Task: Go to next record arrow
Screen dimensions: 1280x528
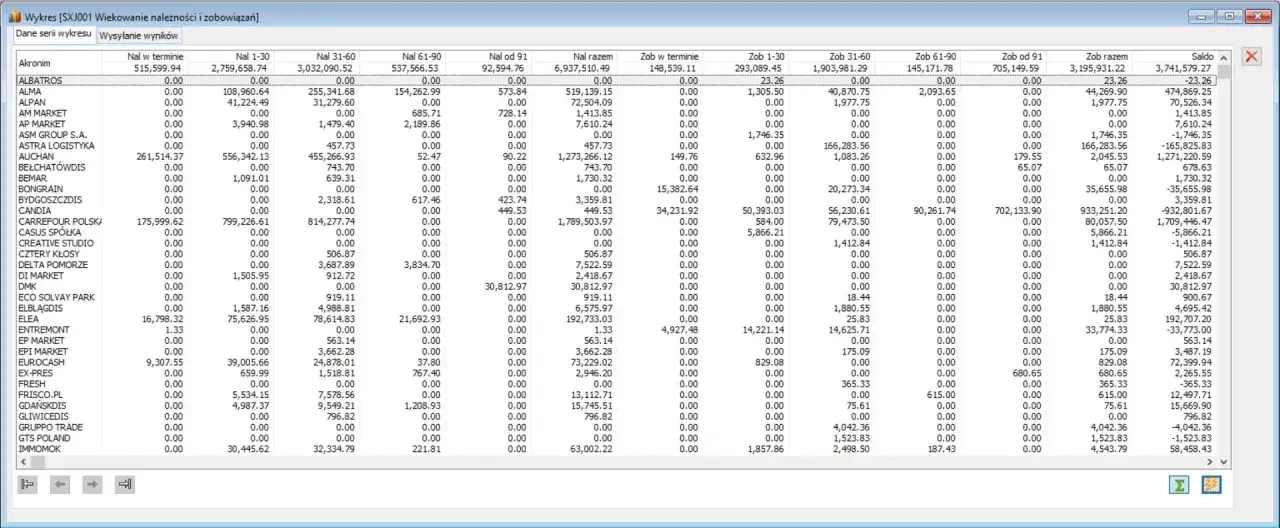Action: [92, 485]
